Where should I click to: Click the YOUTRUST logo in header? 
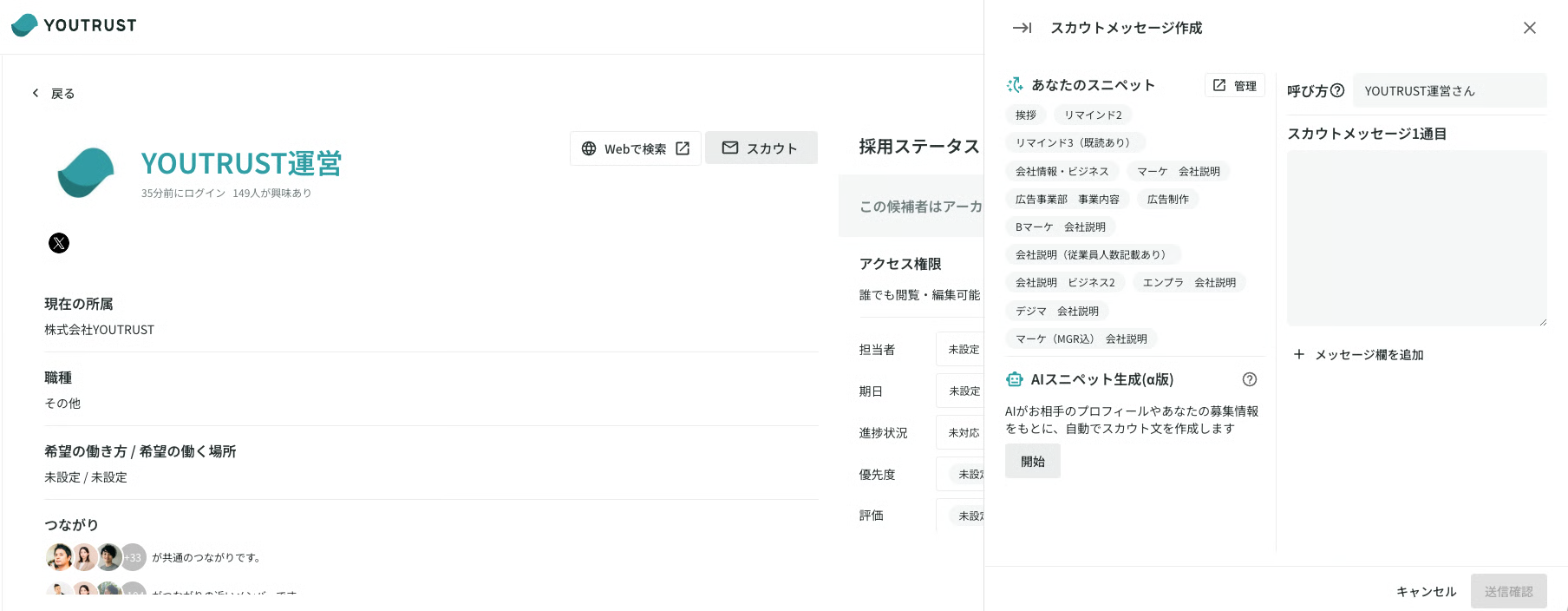click(x=74, y=25)
